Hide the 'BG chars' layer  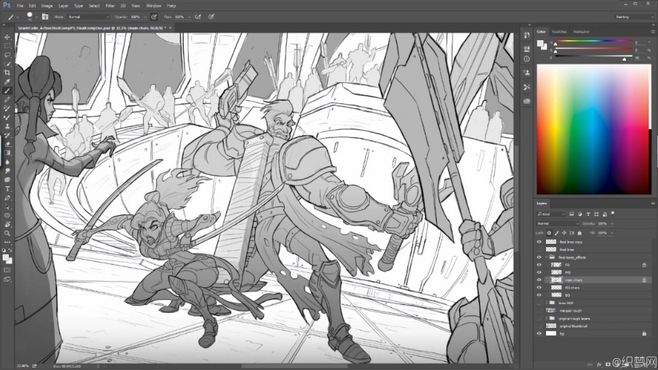tap(539, 287)
